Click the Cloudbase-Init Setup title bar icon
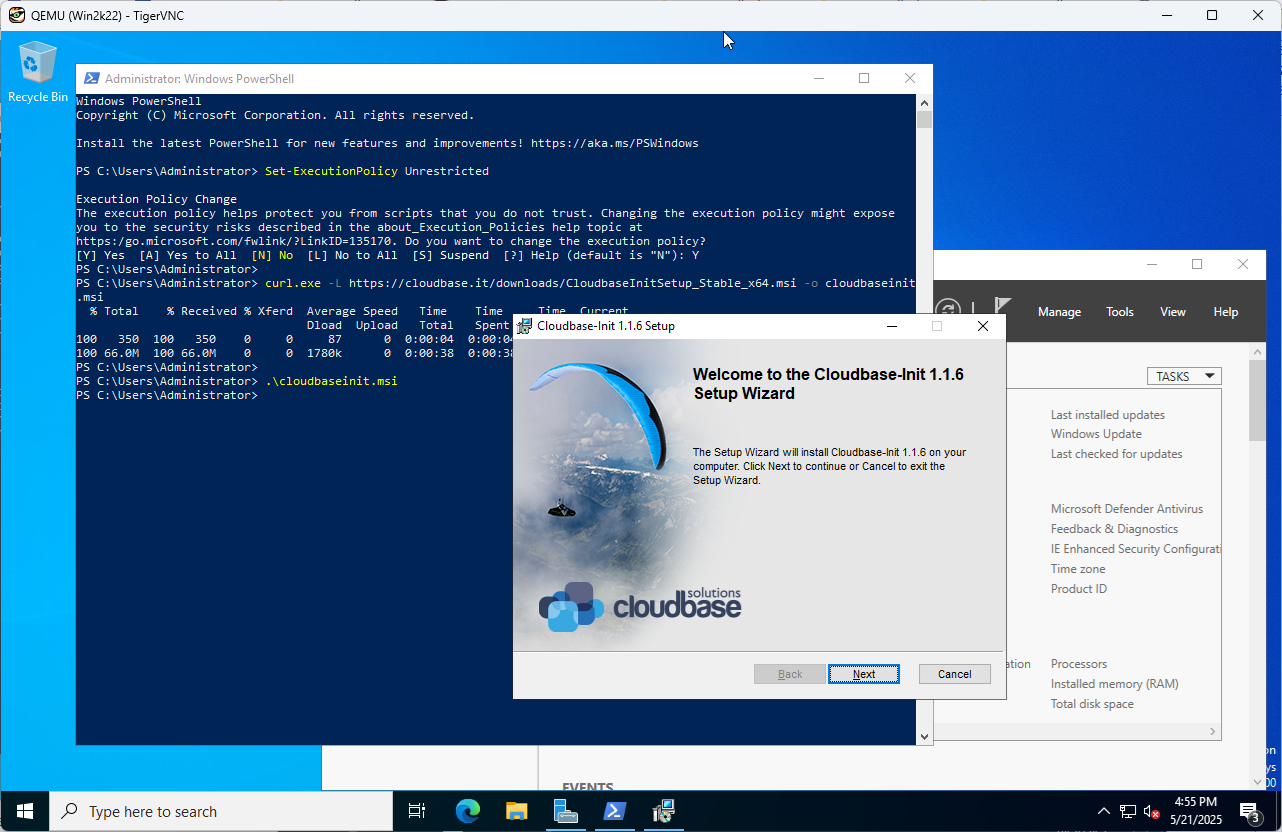This screenshot has height=832, width=1282. click(x=525, y=326)
